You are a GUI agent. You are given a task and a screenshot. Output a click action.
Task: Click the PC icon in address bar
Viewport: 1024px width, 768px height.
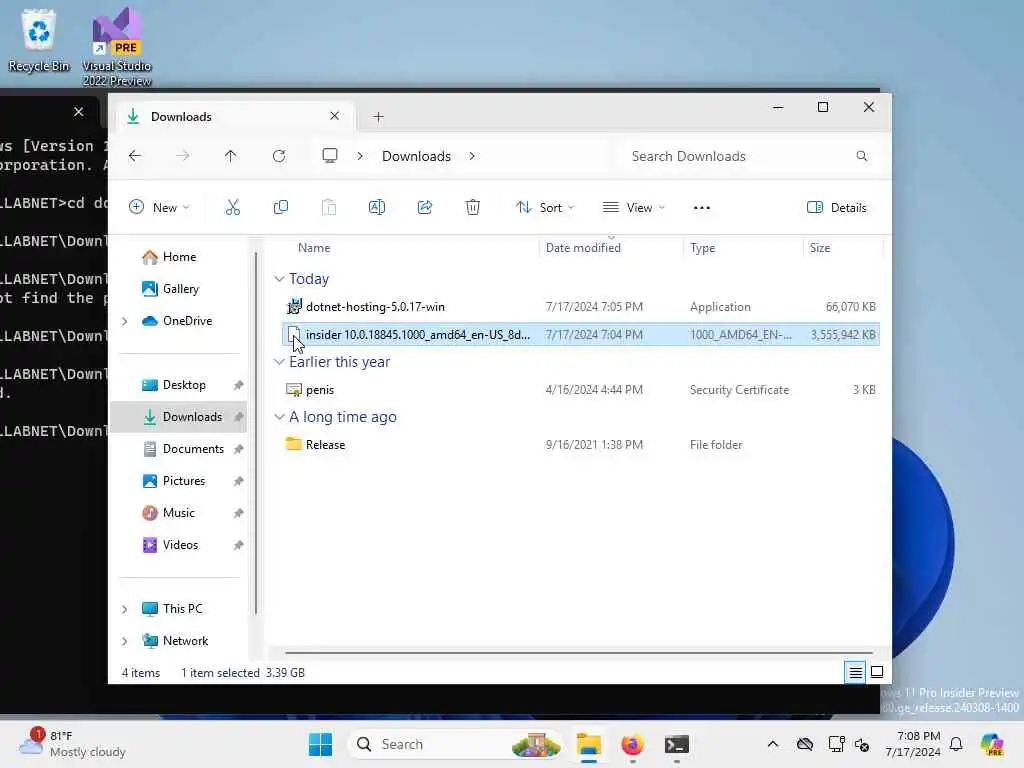point(330,156)
